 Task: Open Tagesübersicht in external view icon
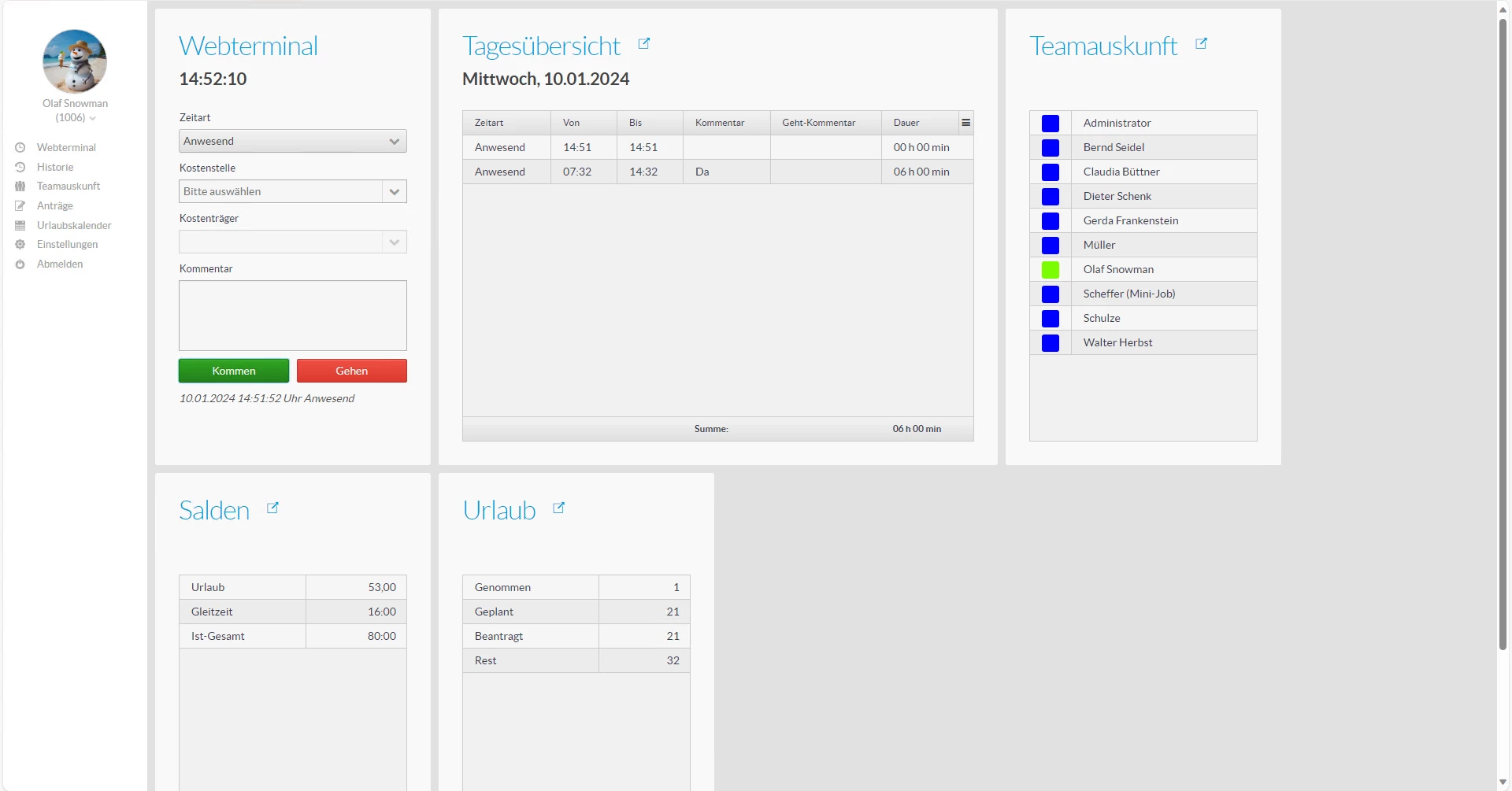coord(643,44)
